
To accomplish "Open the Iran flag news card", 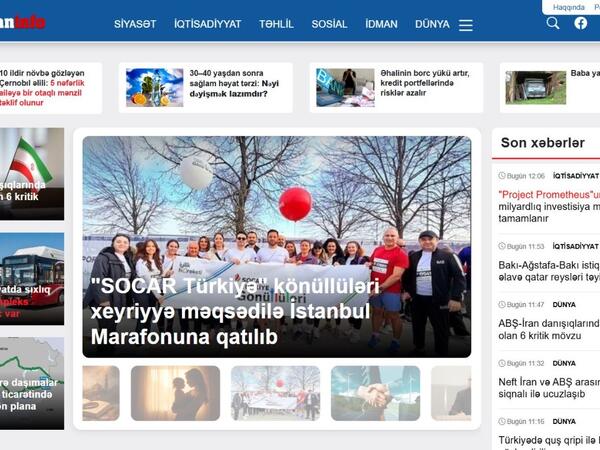I will point(32,174).
